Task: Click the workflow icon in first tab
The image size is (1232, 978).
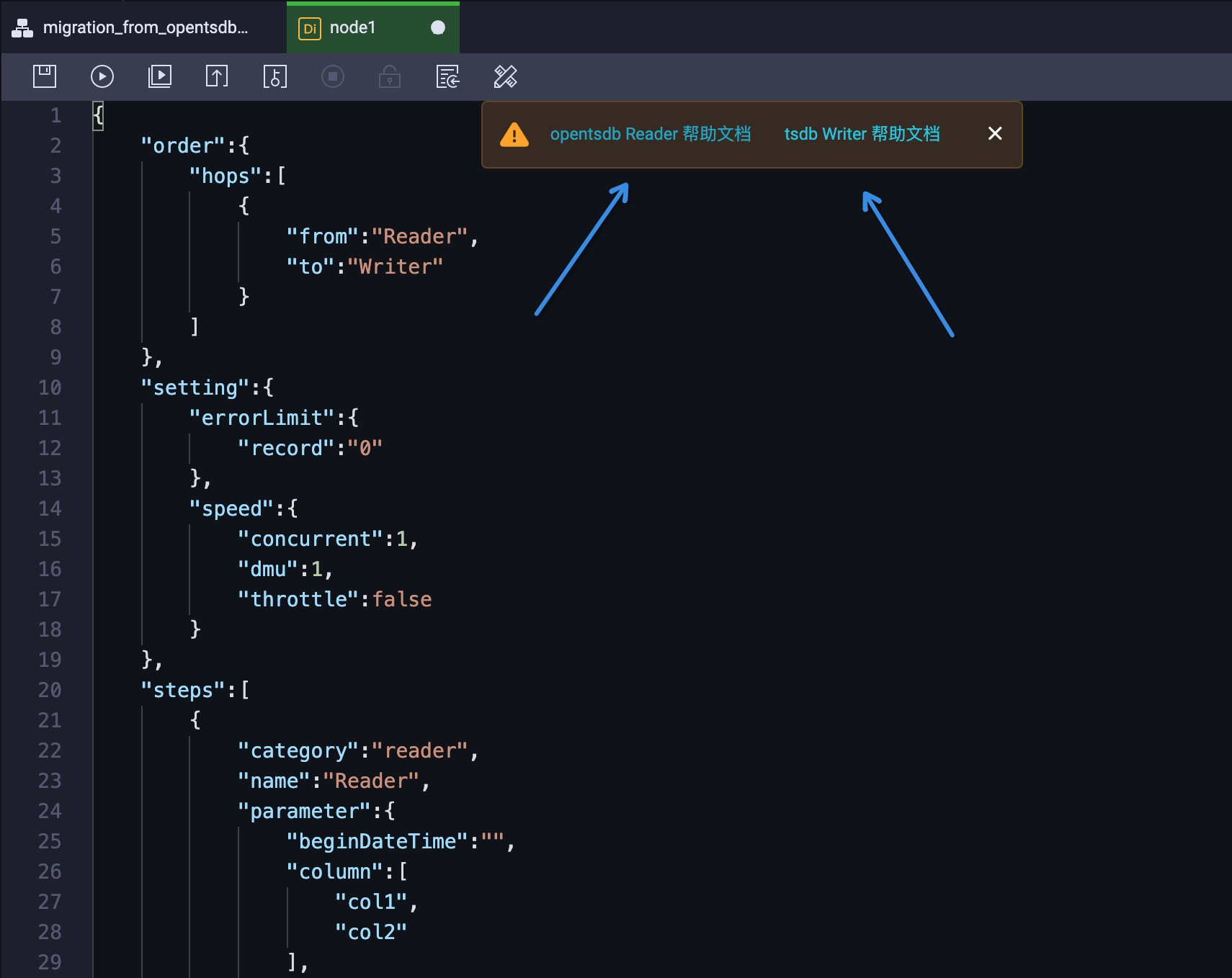Action: point(22,28)
